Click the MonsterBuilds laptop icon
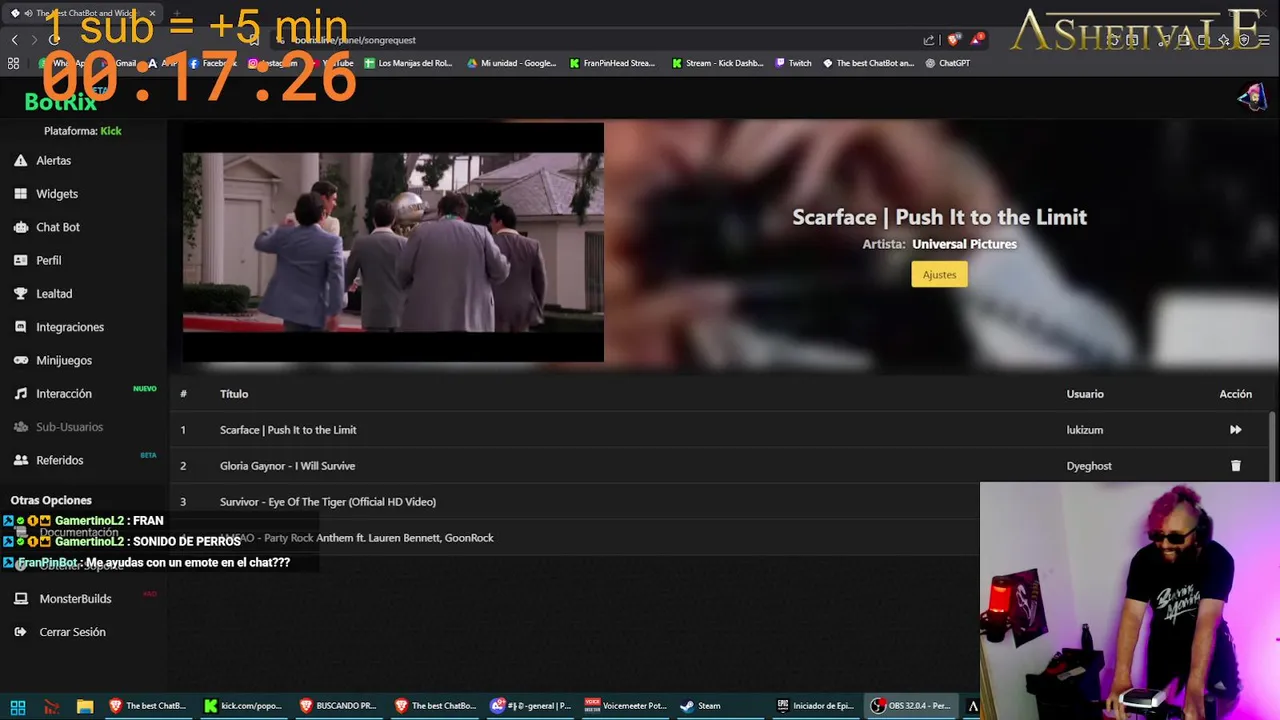 pyautogui.click(x=20, y=599)
